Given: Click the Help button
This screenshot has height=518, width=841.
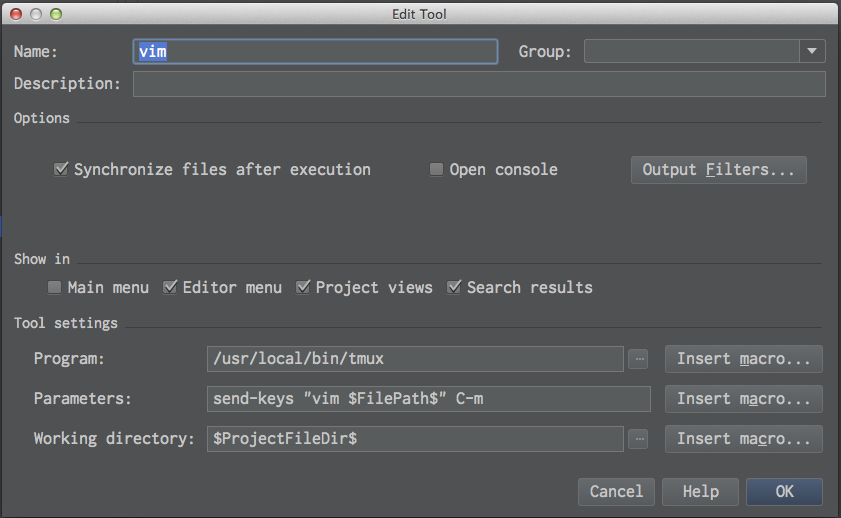Looking at the screenshot, I should [x=700, y=491].
